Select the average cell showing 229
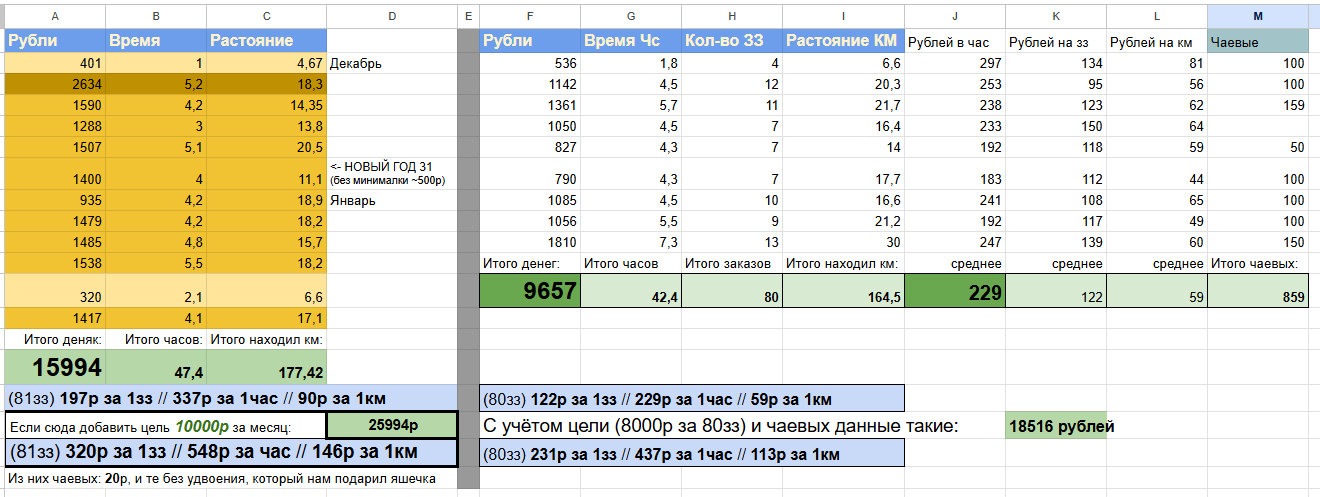 [x=955, y=291]
